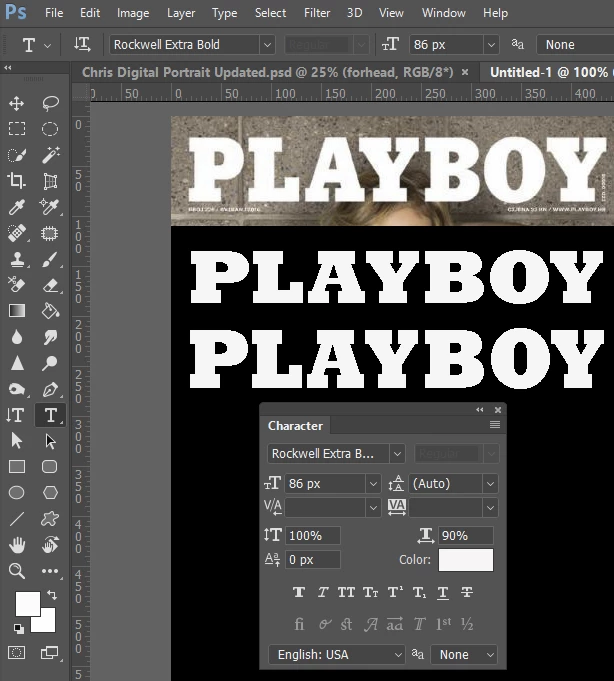
Task: Expand the kerning dropdown
Action: (x=373, y=508)
